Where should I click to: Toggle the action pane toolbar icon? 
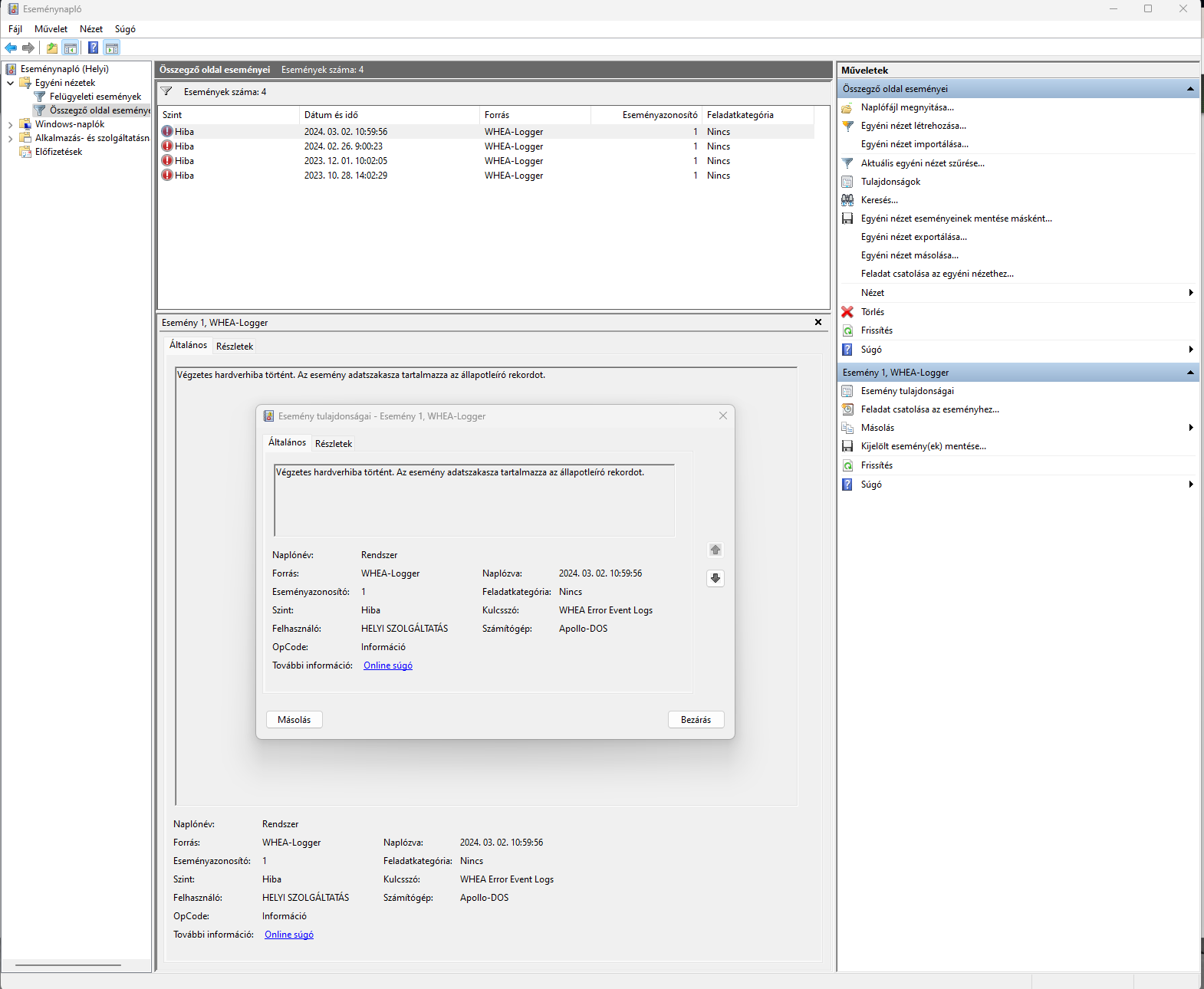click(x=112, y=48)
